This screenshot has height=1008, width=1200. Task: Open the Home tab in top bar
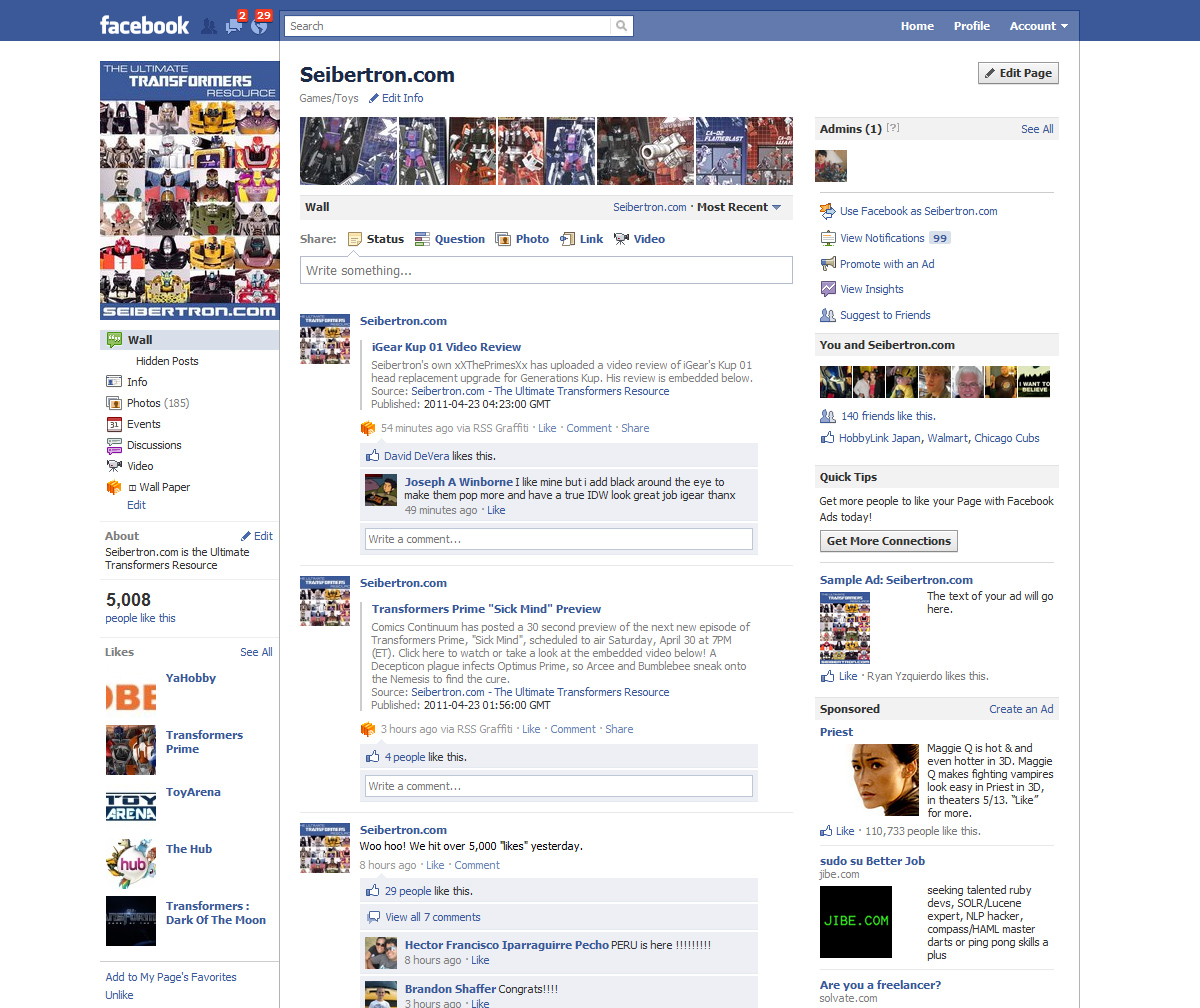tap(917, 26)
